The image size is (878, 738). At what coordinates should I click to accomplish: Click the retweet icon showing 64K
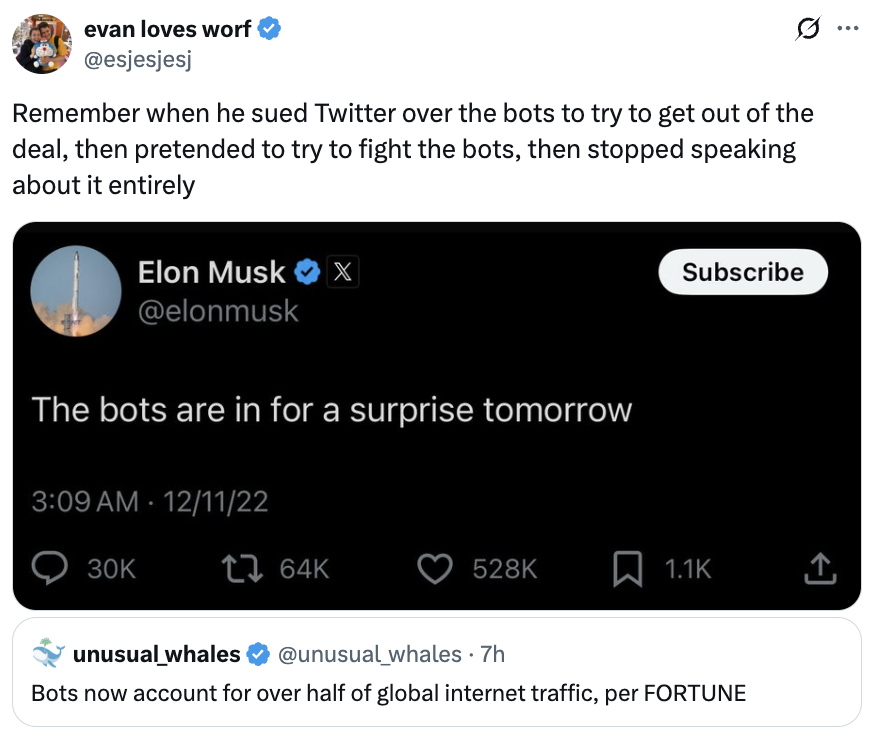click(x=242, y=568)
